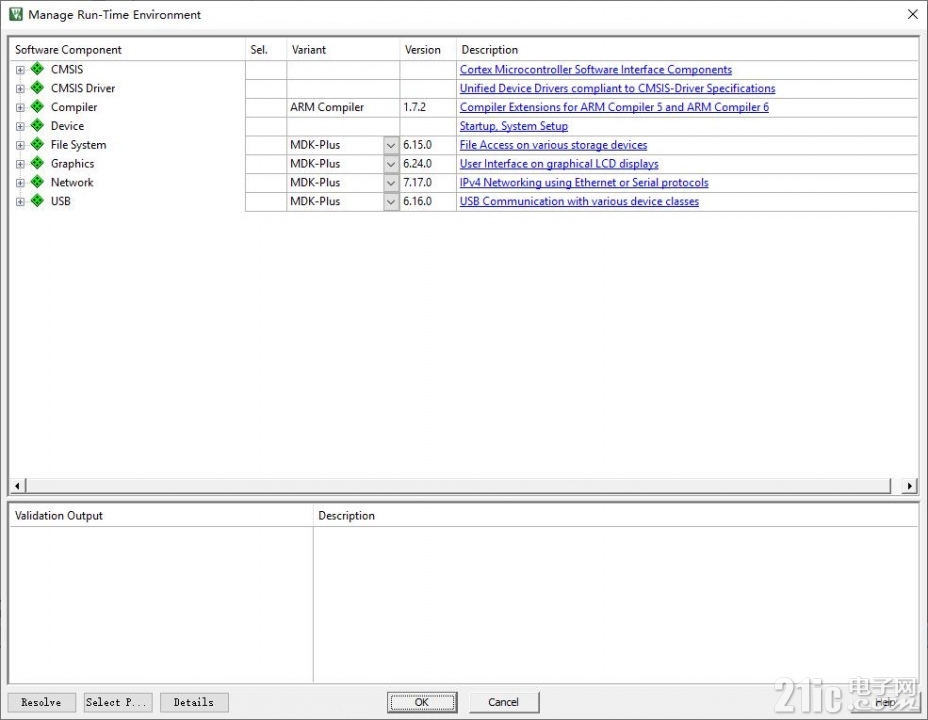928x720 pixels.
Task: Click the Details button
Action: 194,702
